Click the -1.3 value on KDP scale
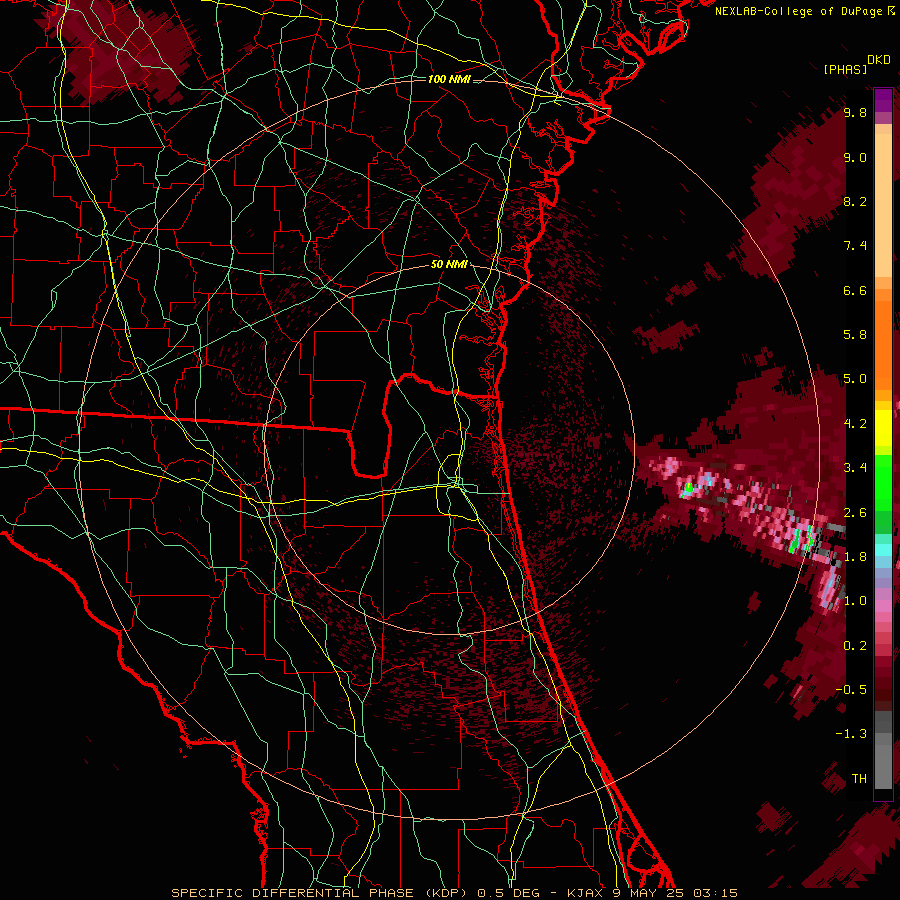The width and height of the screenshot is (900, 900). pyautogui.click(x=851, y=734)
